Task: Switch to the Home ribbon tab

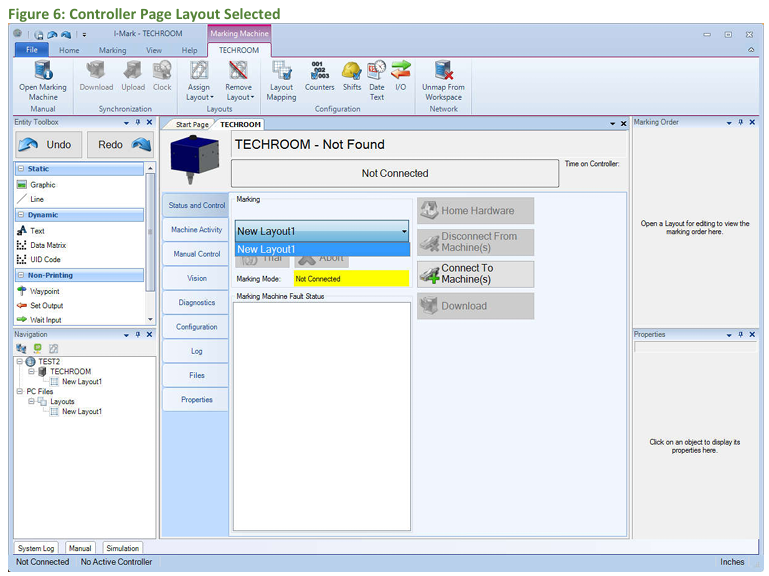Action: pyautogui.click(x=69, y=50)
